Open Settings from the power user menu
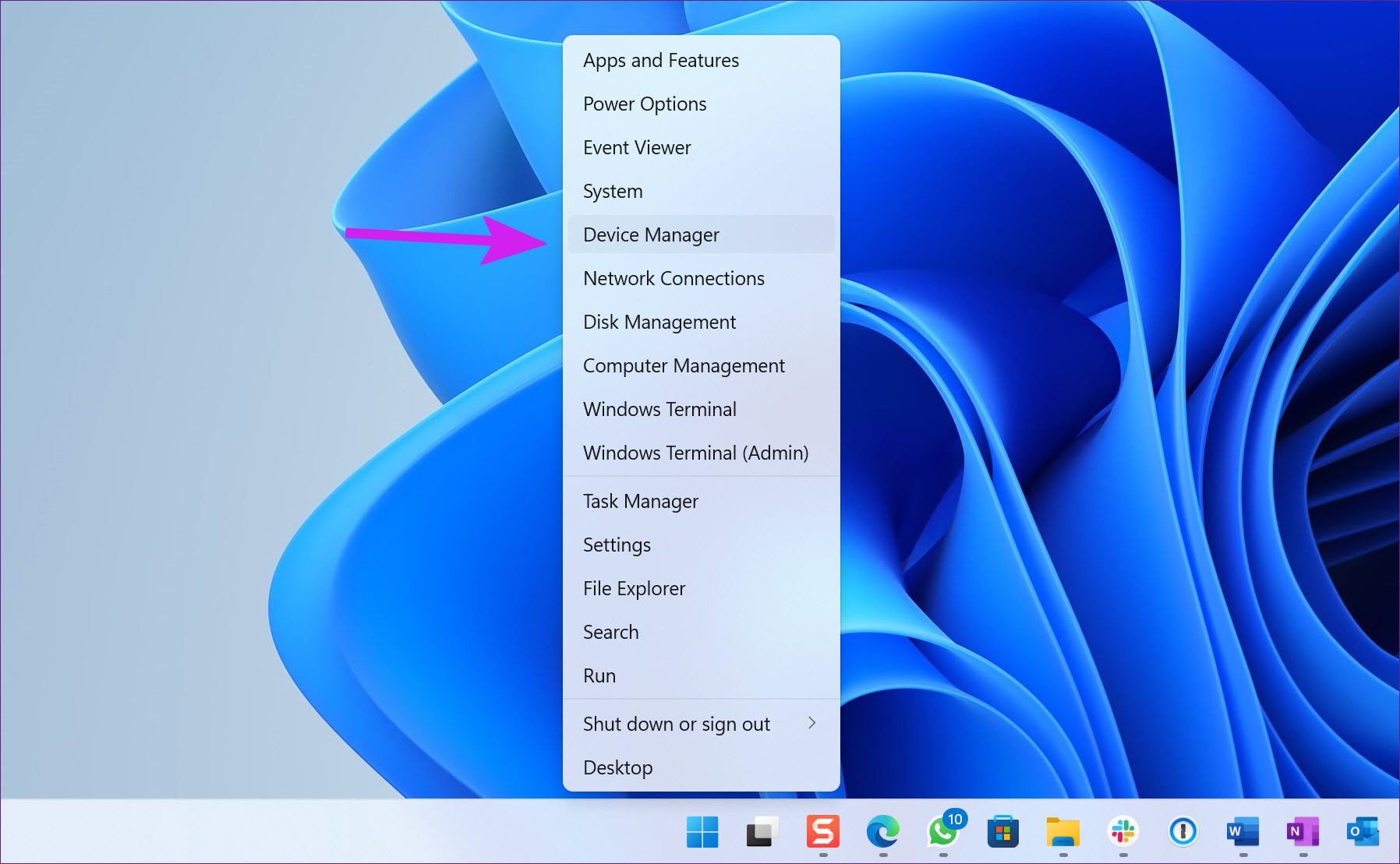 click(617, 545)
